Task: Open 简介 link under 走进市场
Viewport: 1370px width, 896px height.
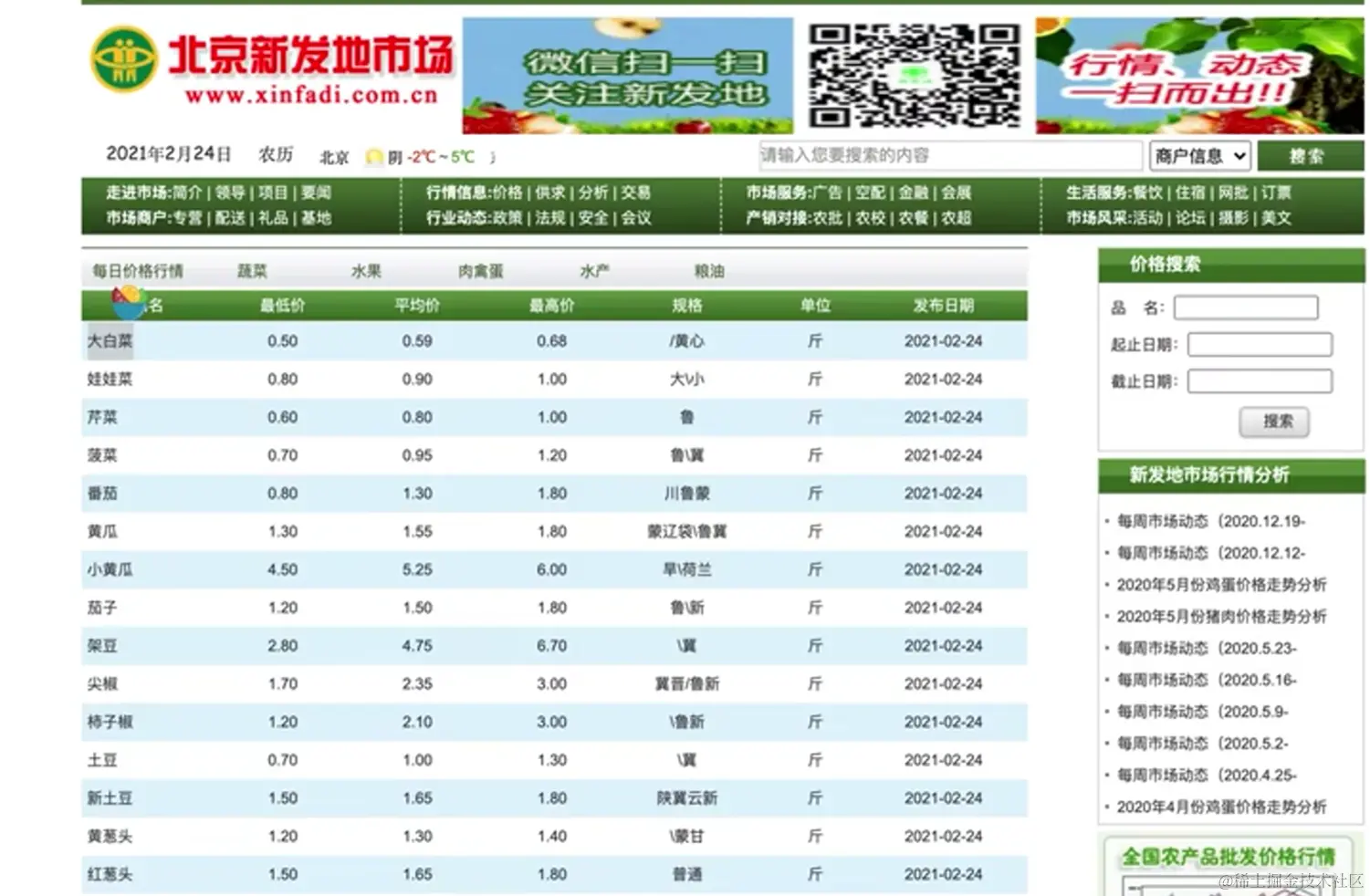Action: point(187,193)
